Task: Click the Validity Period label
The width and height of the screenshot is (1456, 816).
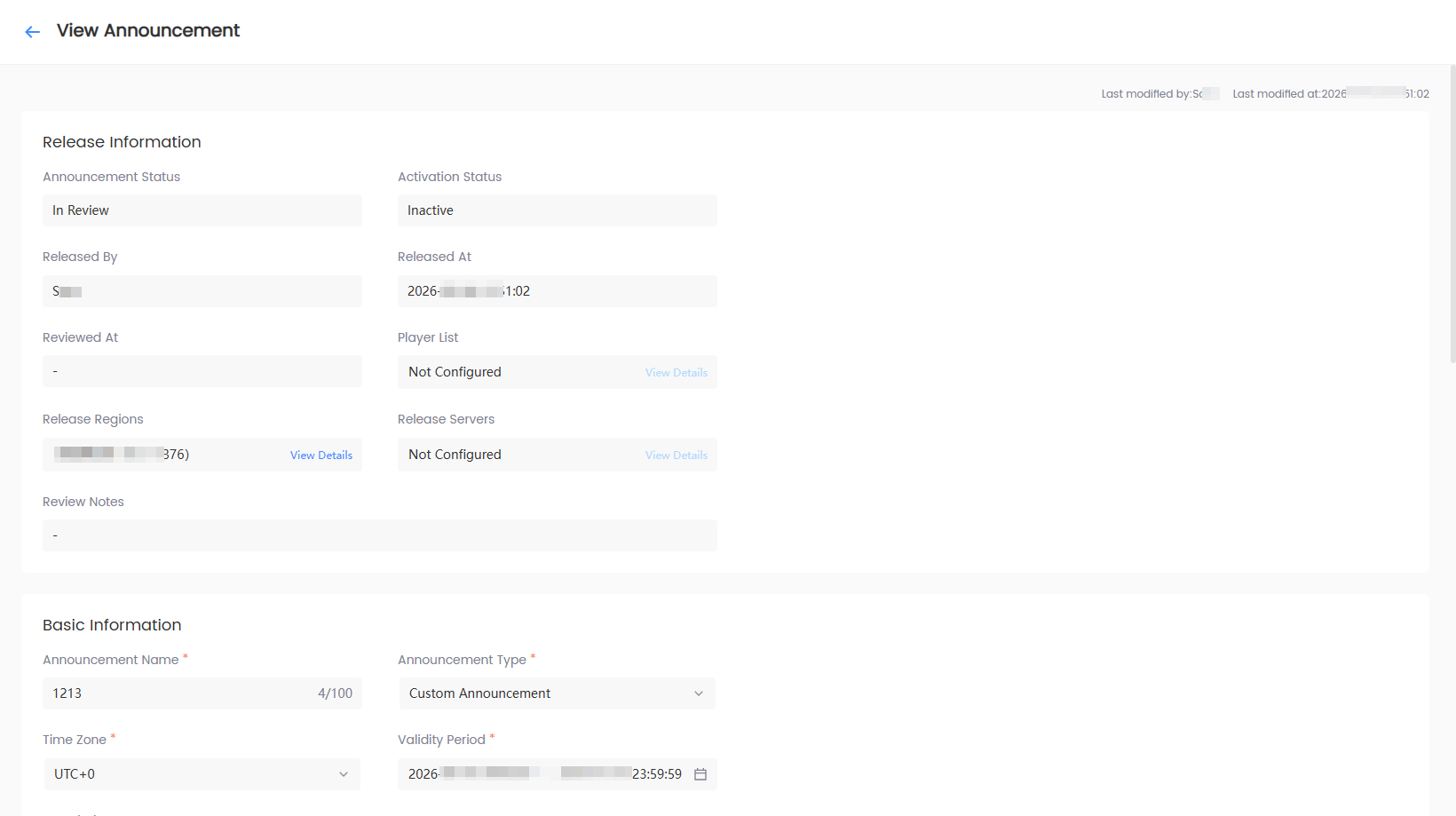Action: pyautogui.click(x=441, y=740)
